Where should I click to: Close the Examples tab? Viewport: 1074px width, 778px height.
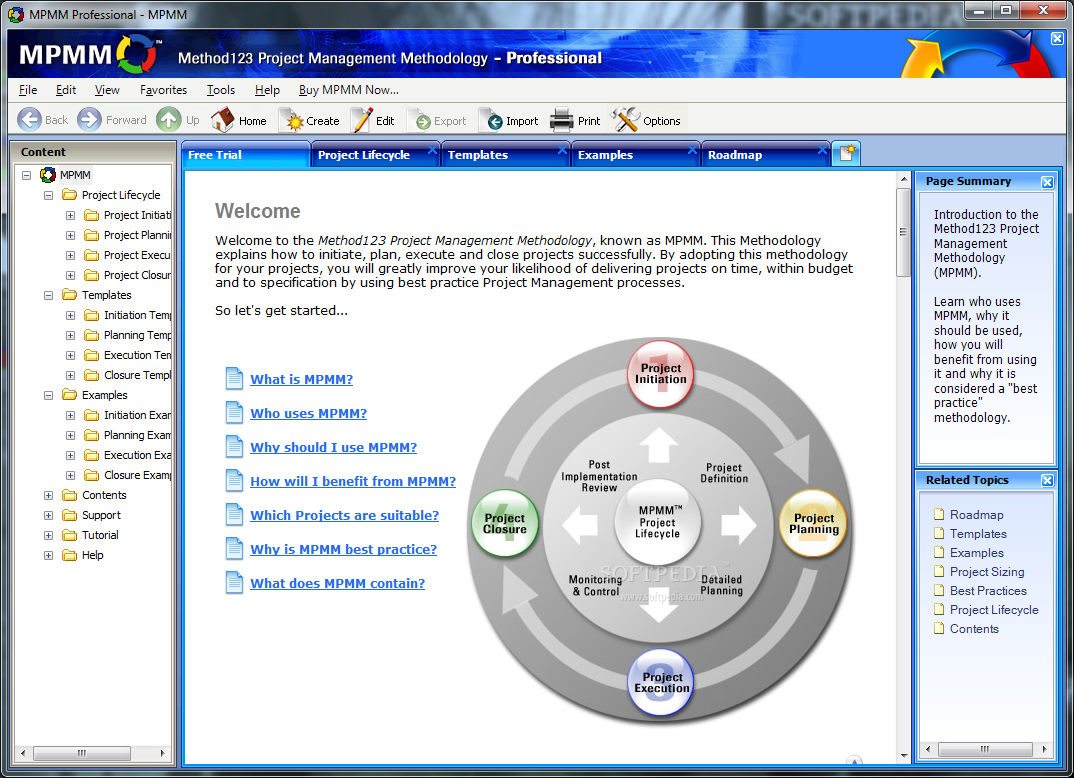692,149
